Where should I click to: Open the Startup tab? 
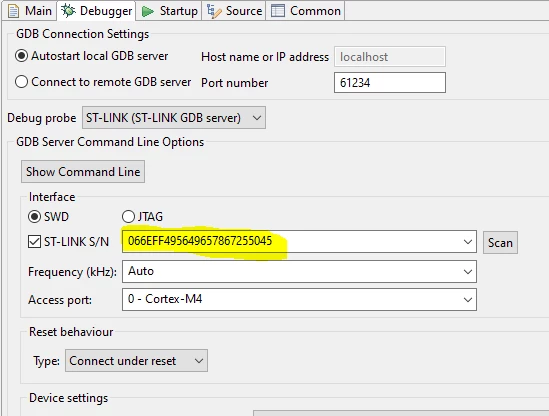tap(169, 11)
